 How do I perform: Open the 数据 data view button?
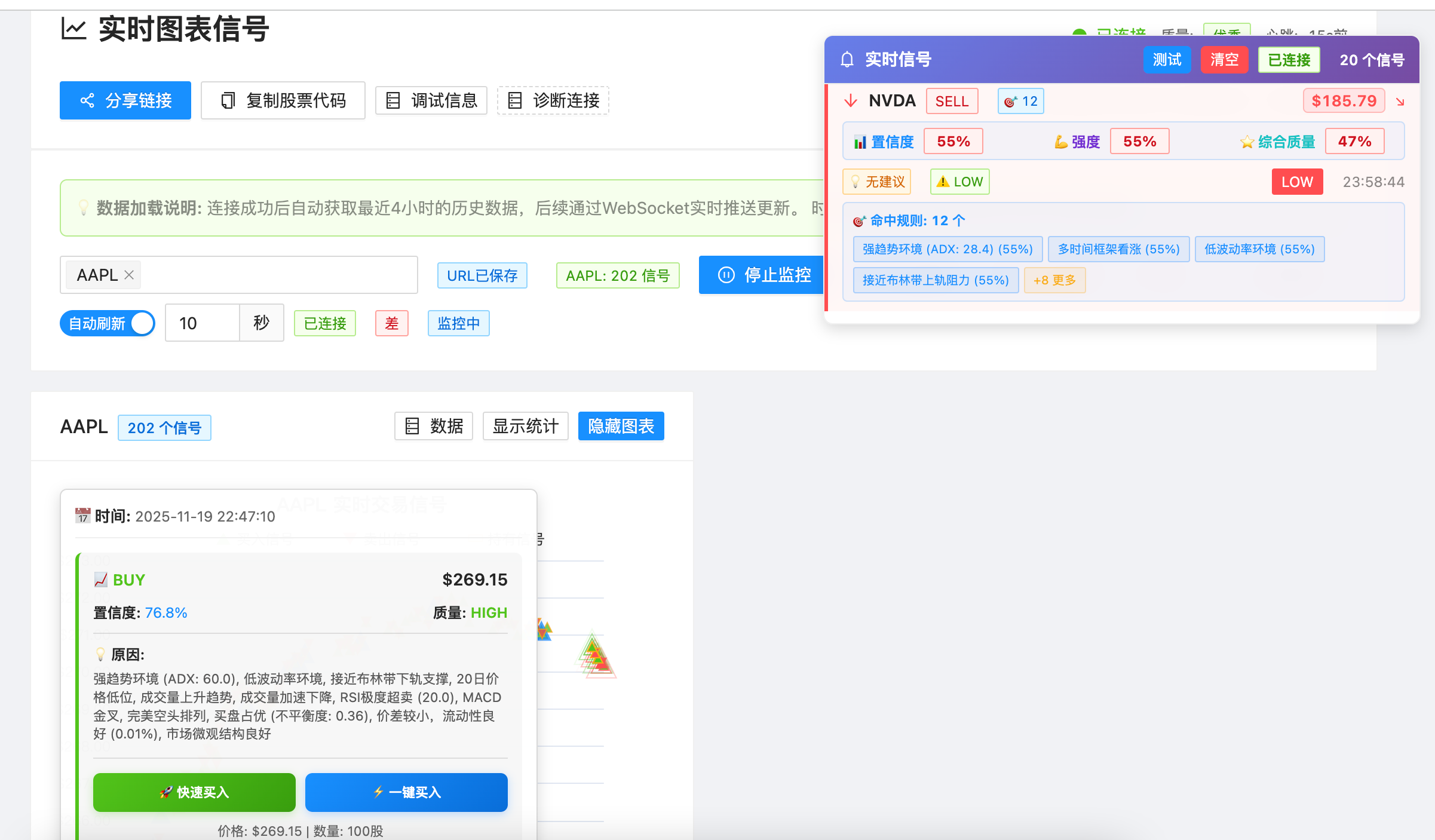[434, 426]
